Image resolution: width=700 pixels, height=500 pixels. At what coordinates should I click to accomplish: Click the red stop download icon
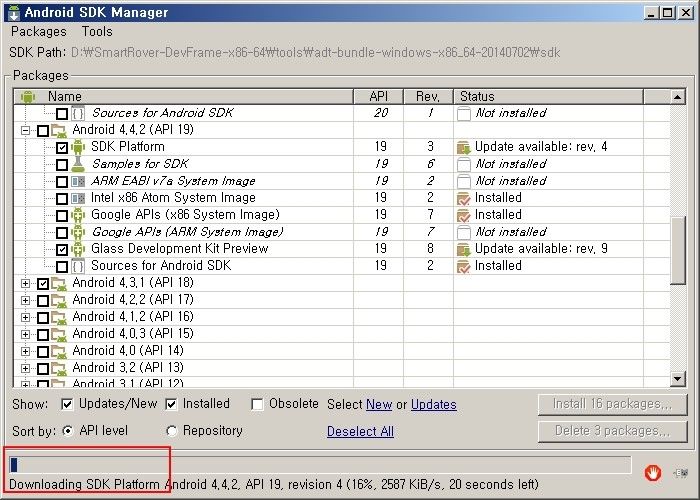click(x=653, y=472)
